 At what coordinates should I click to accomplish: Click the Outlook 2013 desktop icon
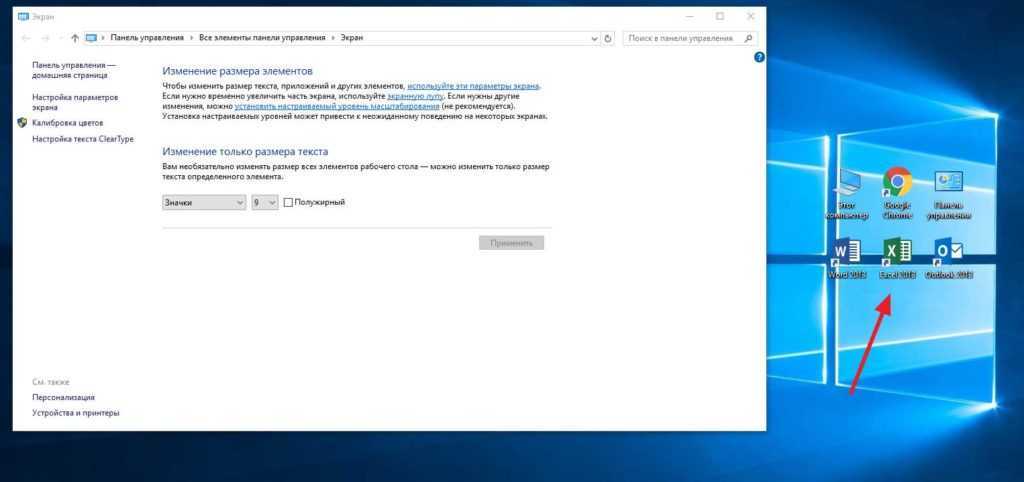click(947, 254)
